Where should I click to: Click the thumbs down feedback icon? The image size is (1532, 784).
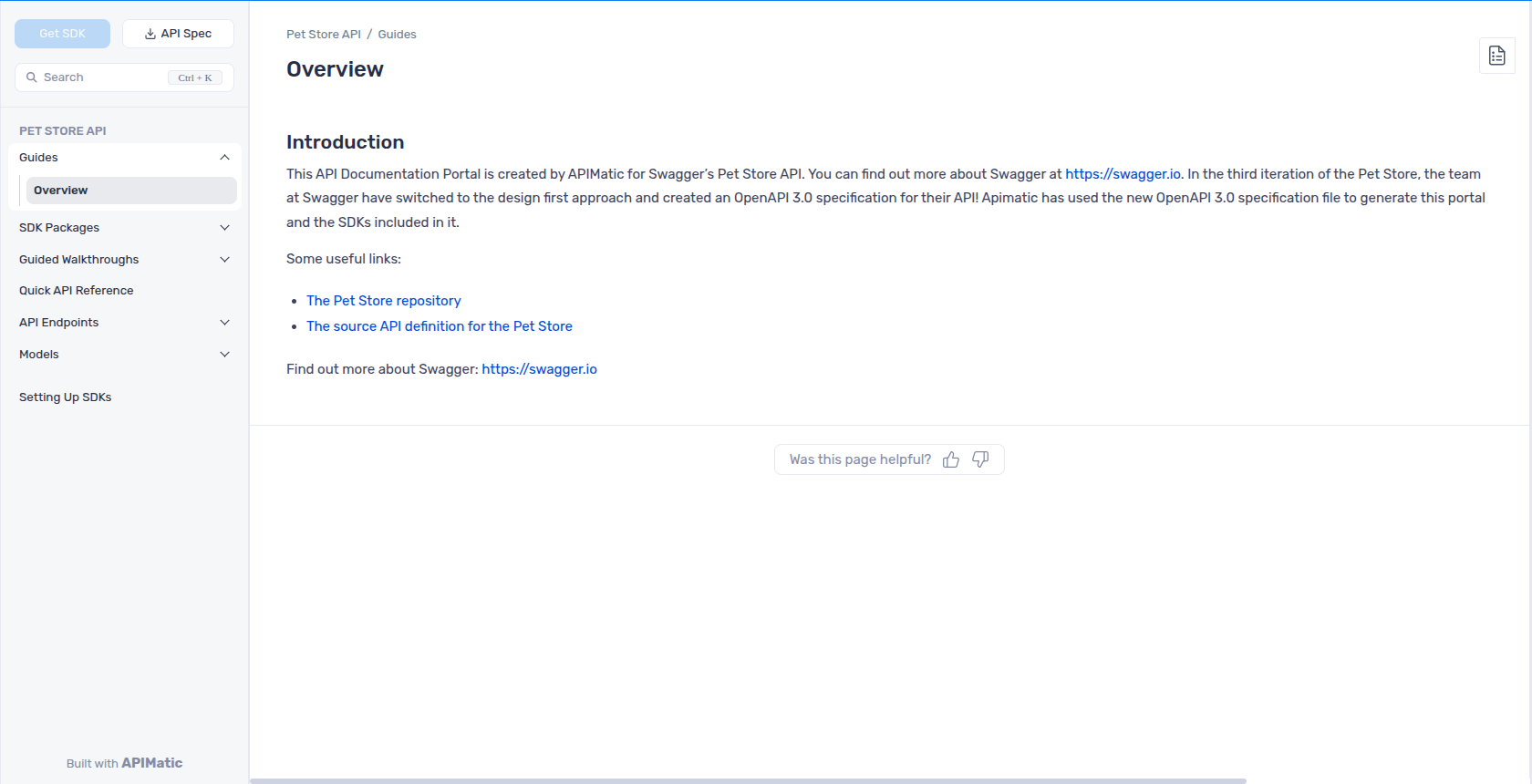(x=980, y=459)
